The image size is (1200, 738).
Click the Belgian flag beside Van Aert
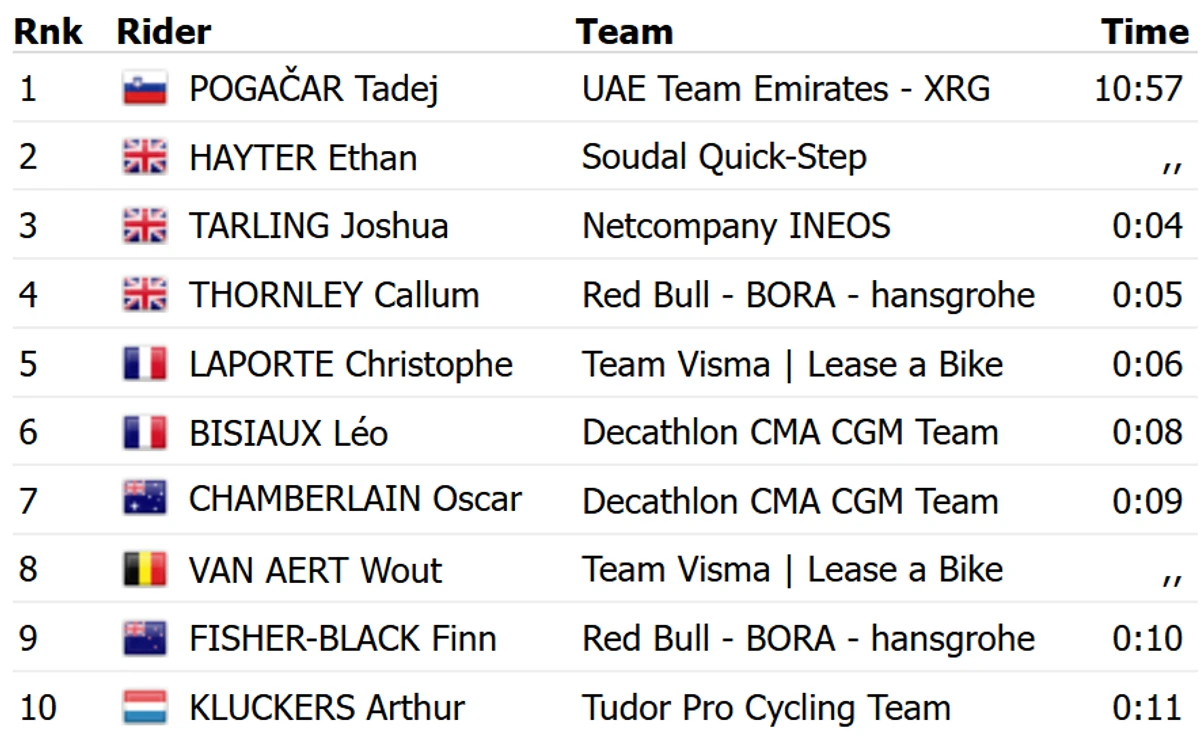[x=145, y=570]
